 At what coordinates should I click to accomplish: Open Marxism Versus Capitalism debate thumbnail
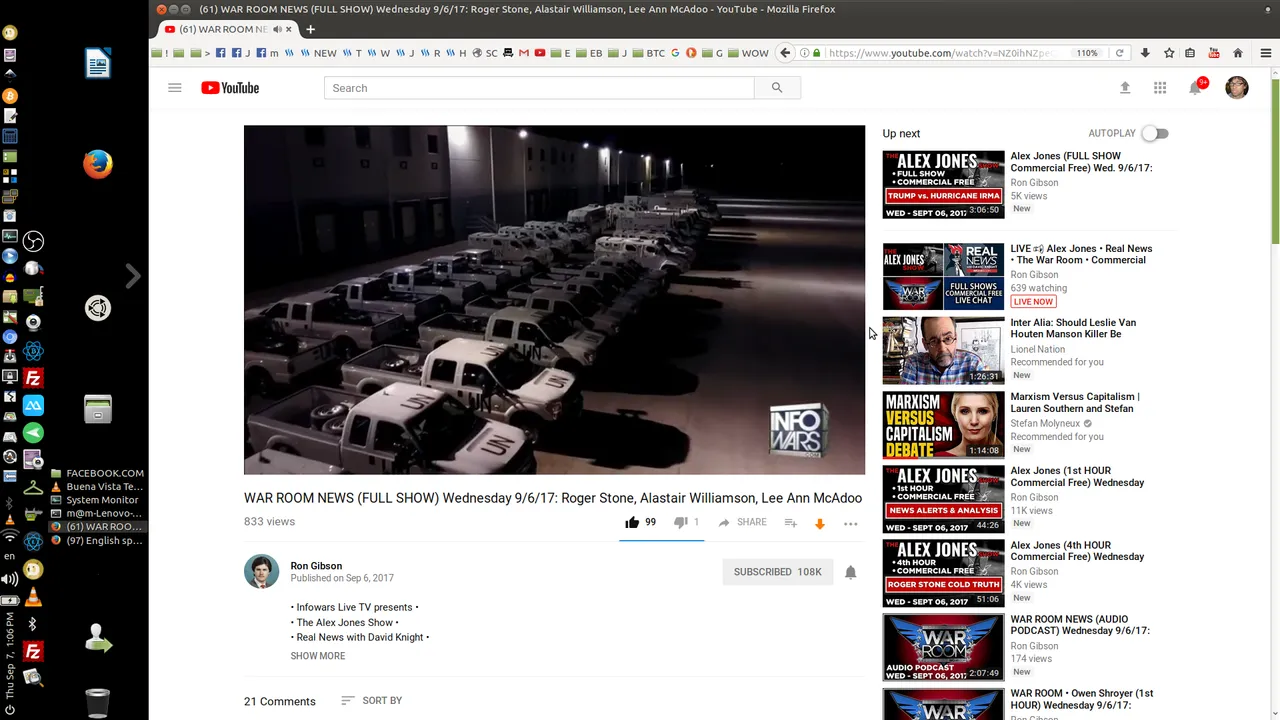coord(943,425)
